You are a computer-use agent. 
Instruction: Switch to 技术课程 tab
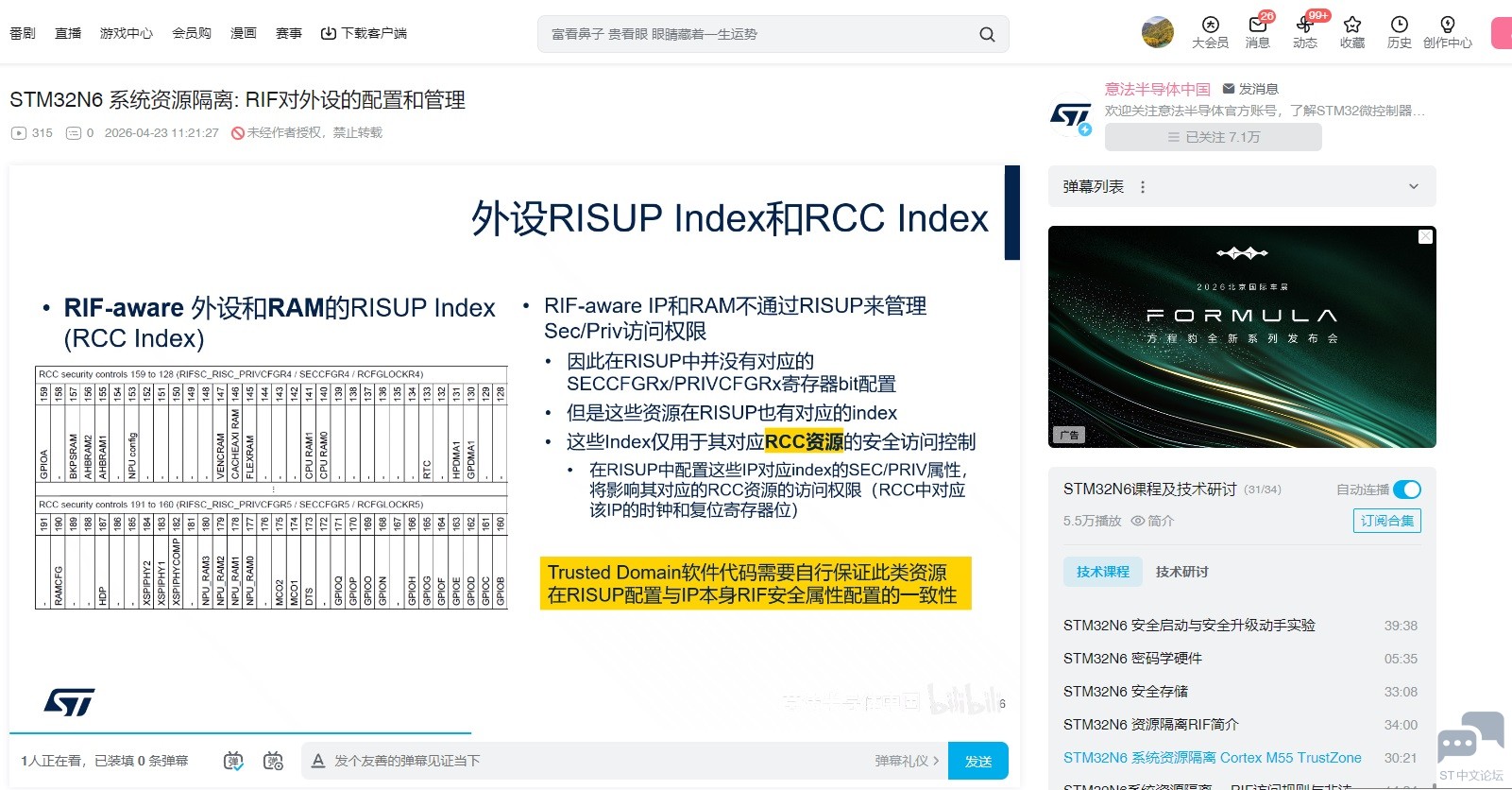pyautogui.click(x=1103, y=572)
